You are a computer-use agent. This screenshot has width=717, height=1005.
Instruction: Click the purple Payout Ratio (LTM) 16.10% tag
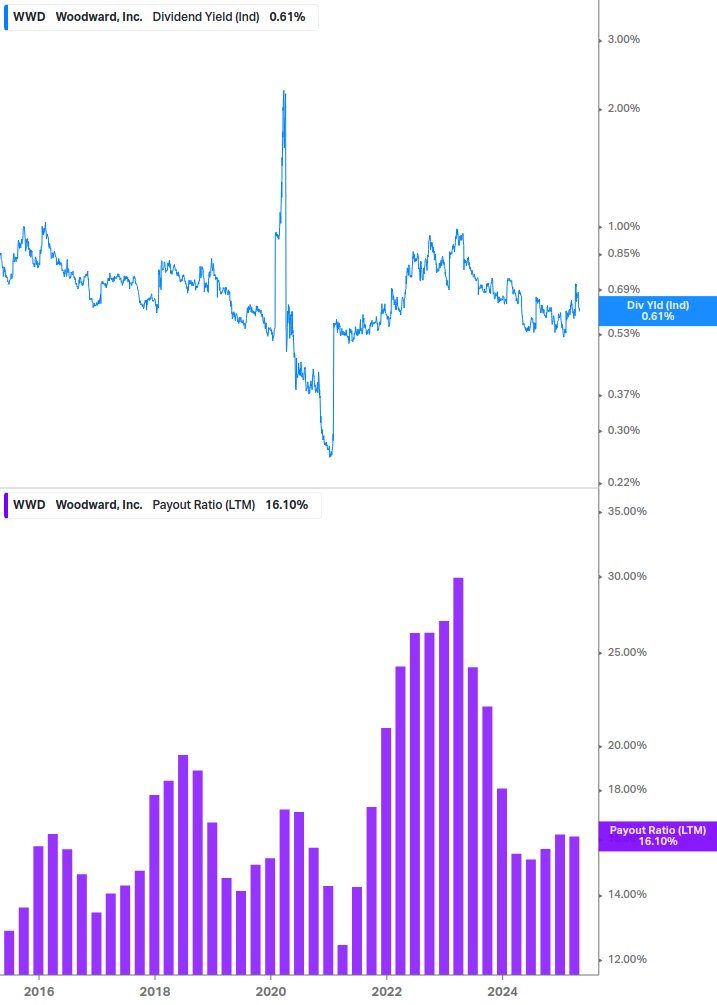657,836
